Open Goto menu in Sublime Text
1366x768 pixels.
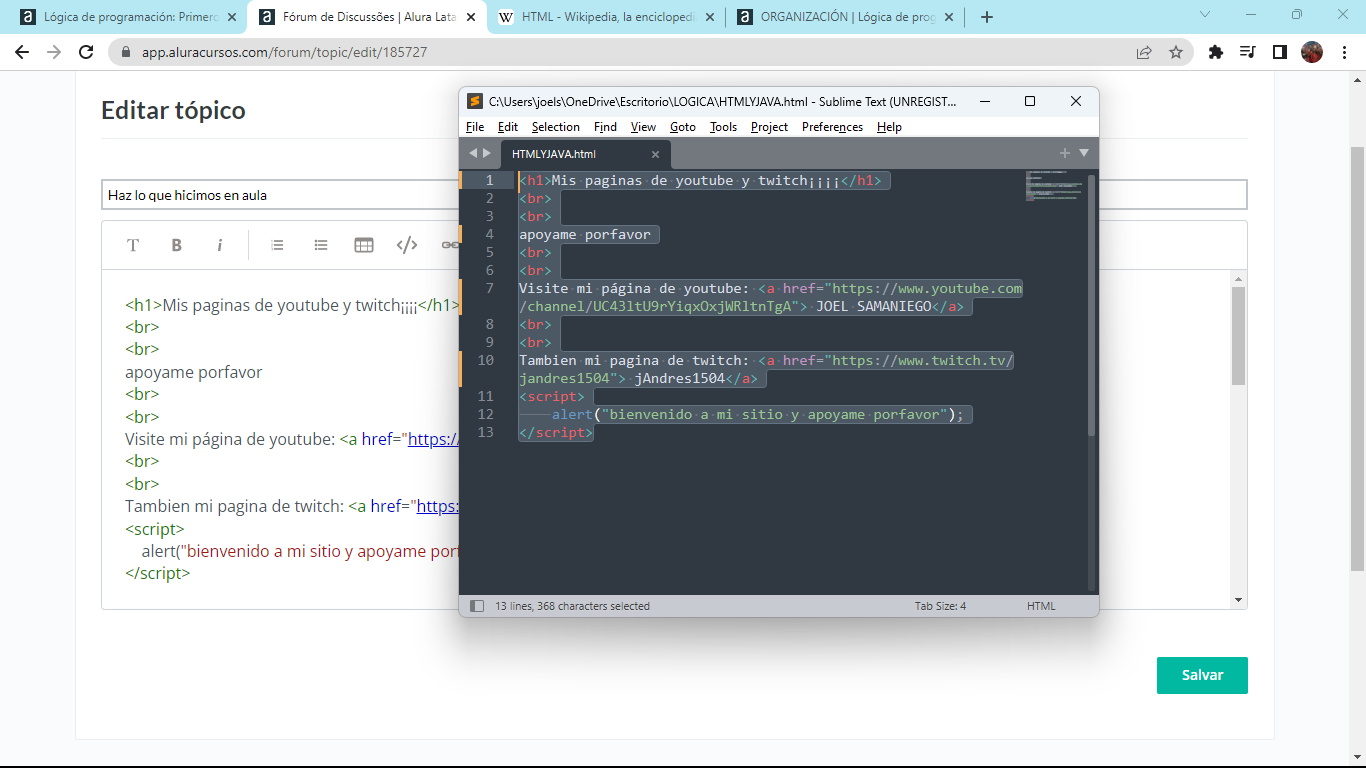pos(683,127)
